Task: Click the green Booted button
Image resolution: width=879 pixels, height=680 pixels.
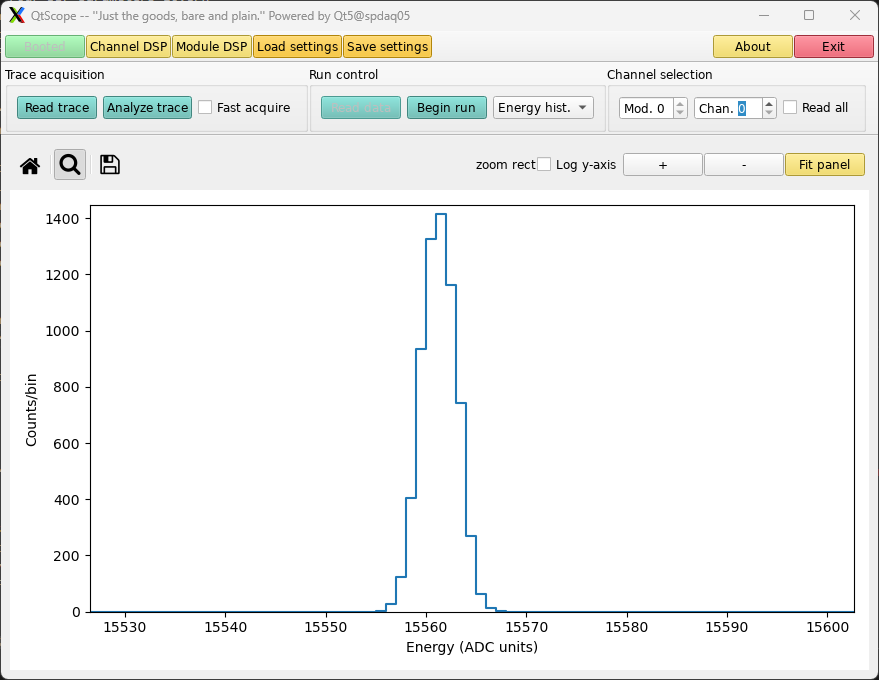Action: pos(45,47)
